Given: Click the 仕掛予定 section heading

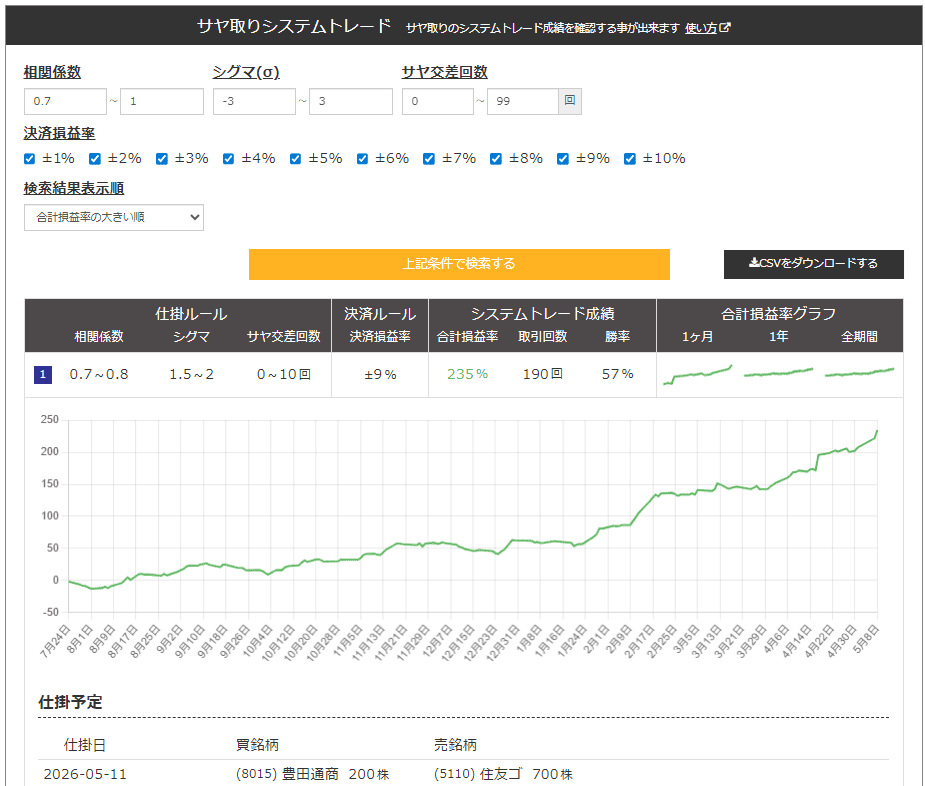Looking at the screenshot, I should pyautogui.click(x=70, y=702).
